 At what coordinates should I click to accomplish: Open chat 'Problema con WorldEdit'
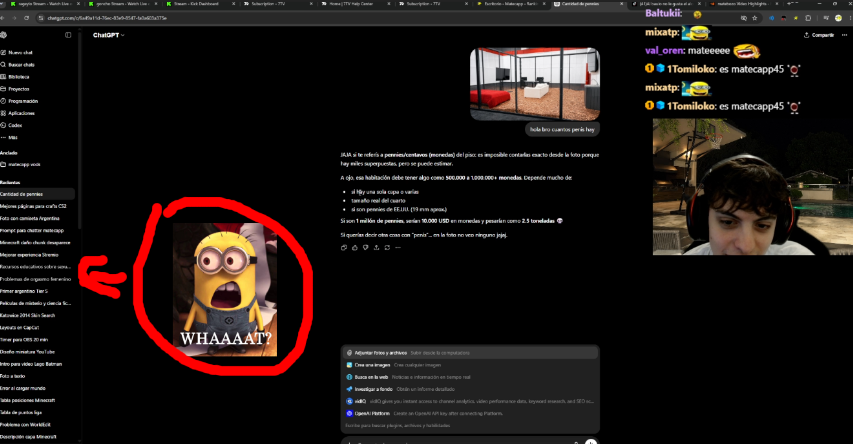pos(25,424)
